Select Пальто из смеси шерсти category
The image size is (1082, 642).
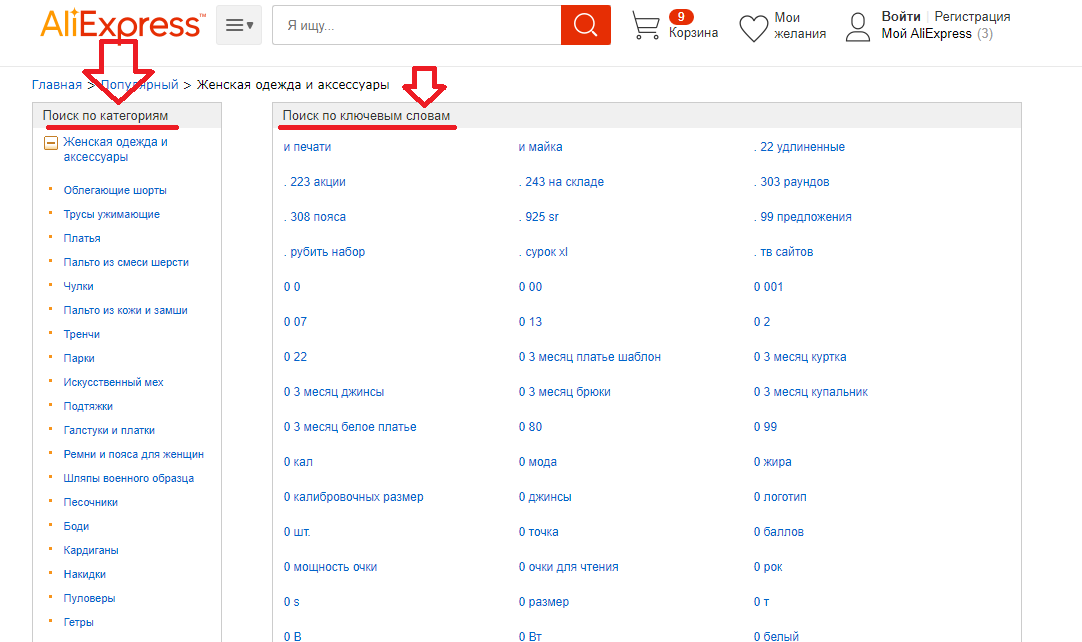click(x=126, y=262)
